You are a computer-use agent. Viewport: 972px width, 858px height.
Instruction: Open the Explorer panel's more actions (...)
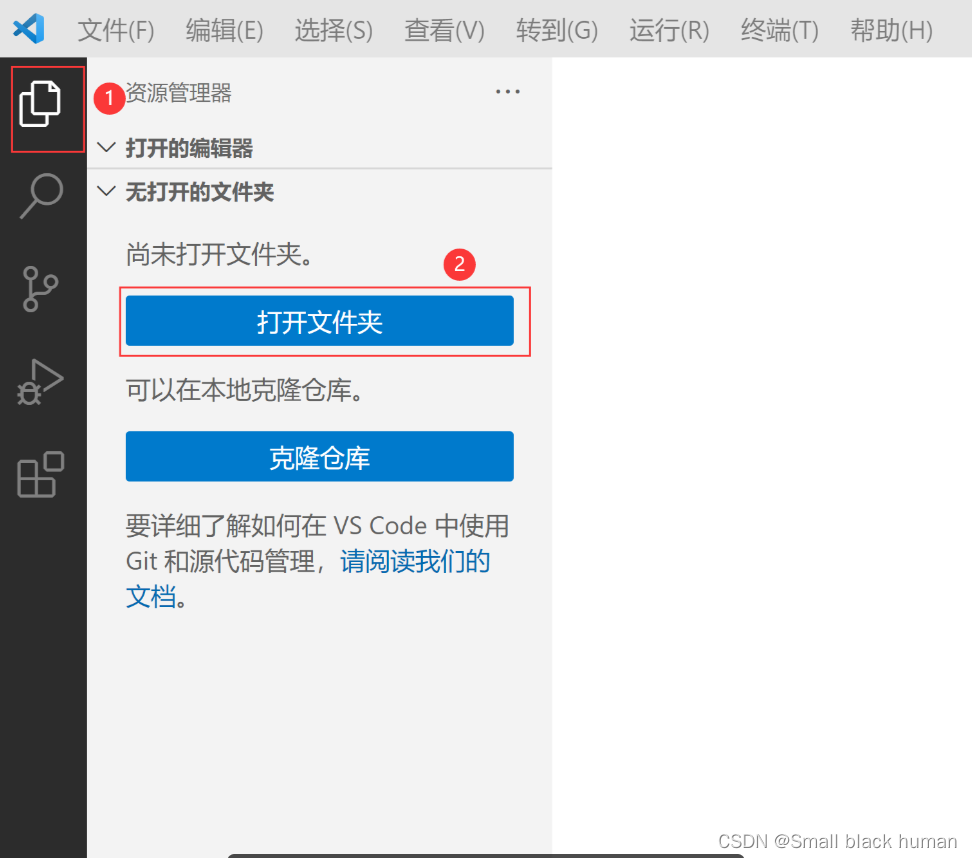pyautogui.click(x=508, y=93)
